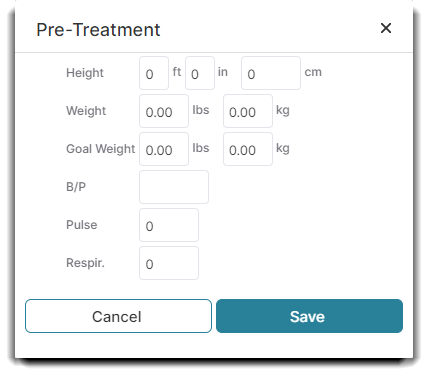Focus the Weight kg input box
428x388 pixels.
click(x=248, y=111)
